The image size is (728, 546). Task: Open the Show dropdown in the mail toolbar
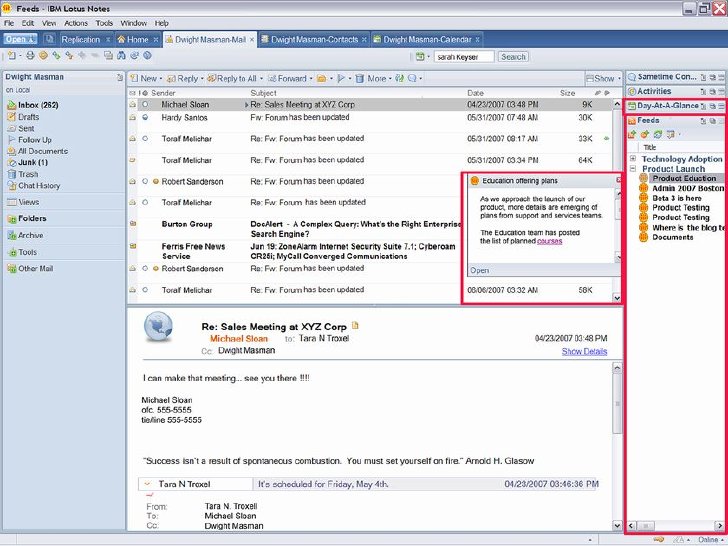coord(604,78)
